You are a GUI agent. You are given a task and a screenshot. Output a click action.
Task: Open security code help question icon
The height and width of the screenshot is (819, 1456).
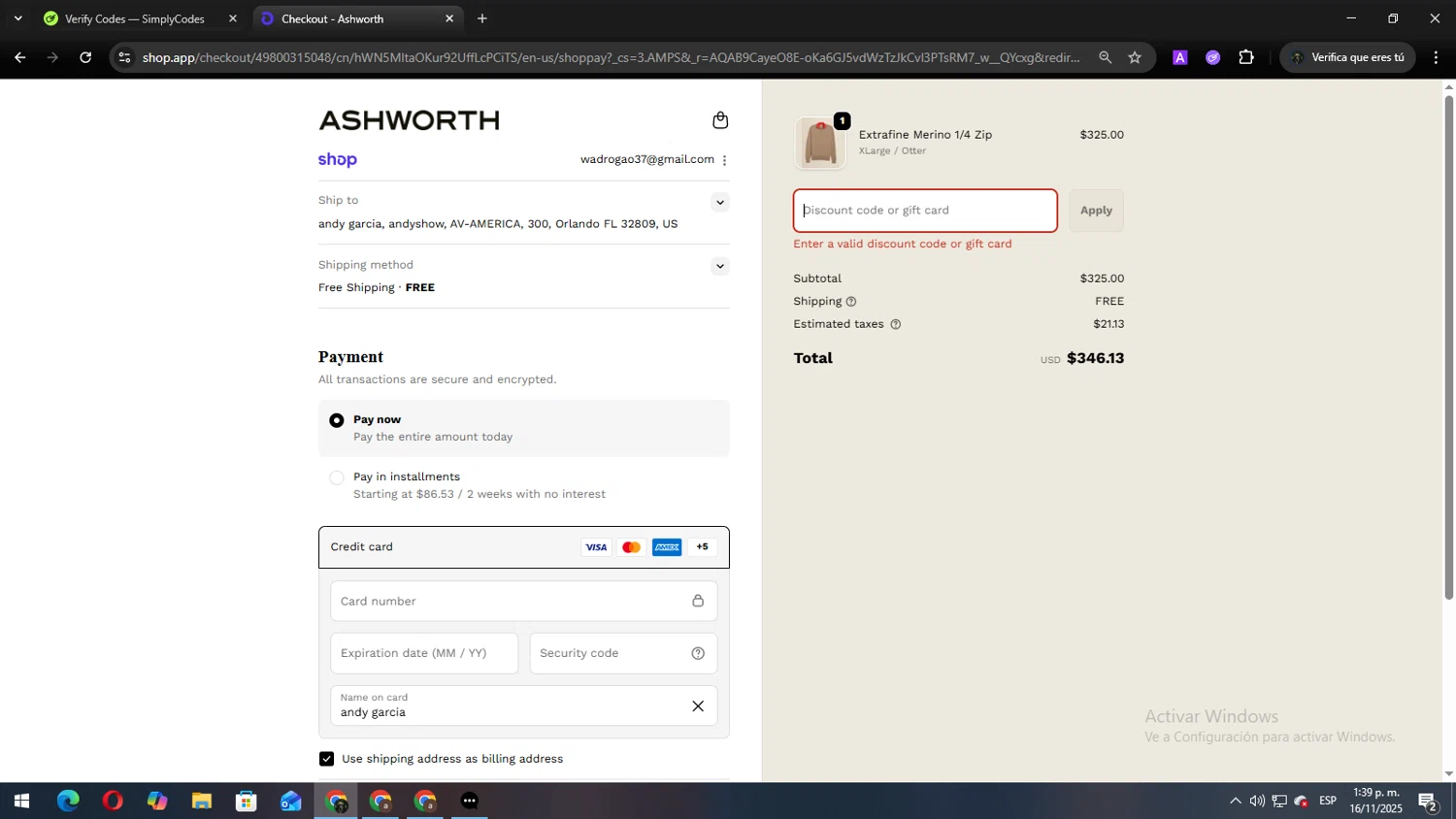pos(698,653)
